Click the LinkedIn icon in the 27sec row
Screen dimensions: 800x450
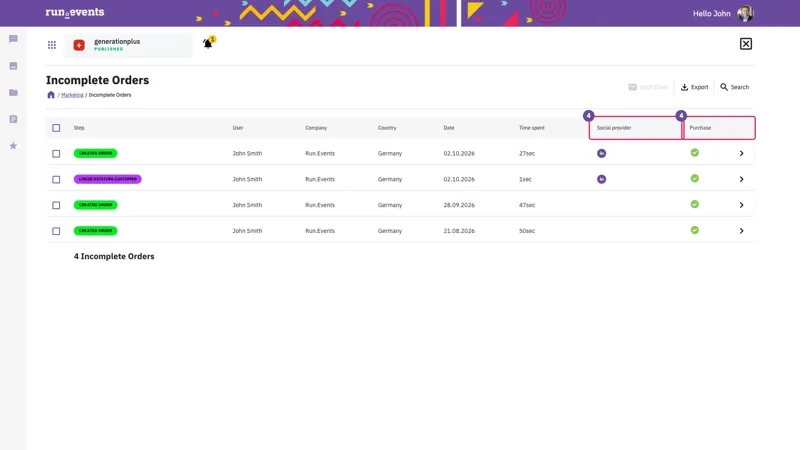602,153
